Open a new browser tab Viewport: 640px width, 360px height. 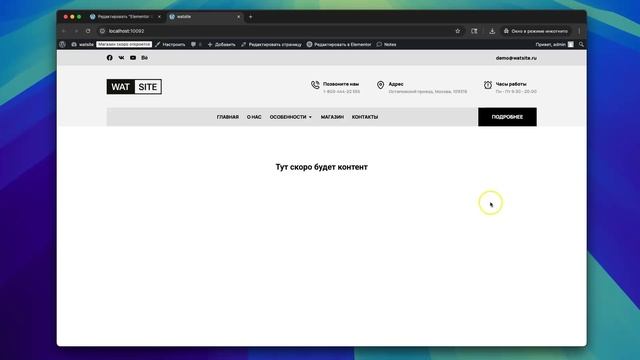[x=251, y=17]
